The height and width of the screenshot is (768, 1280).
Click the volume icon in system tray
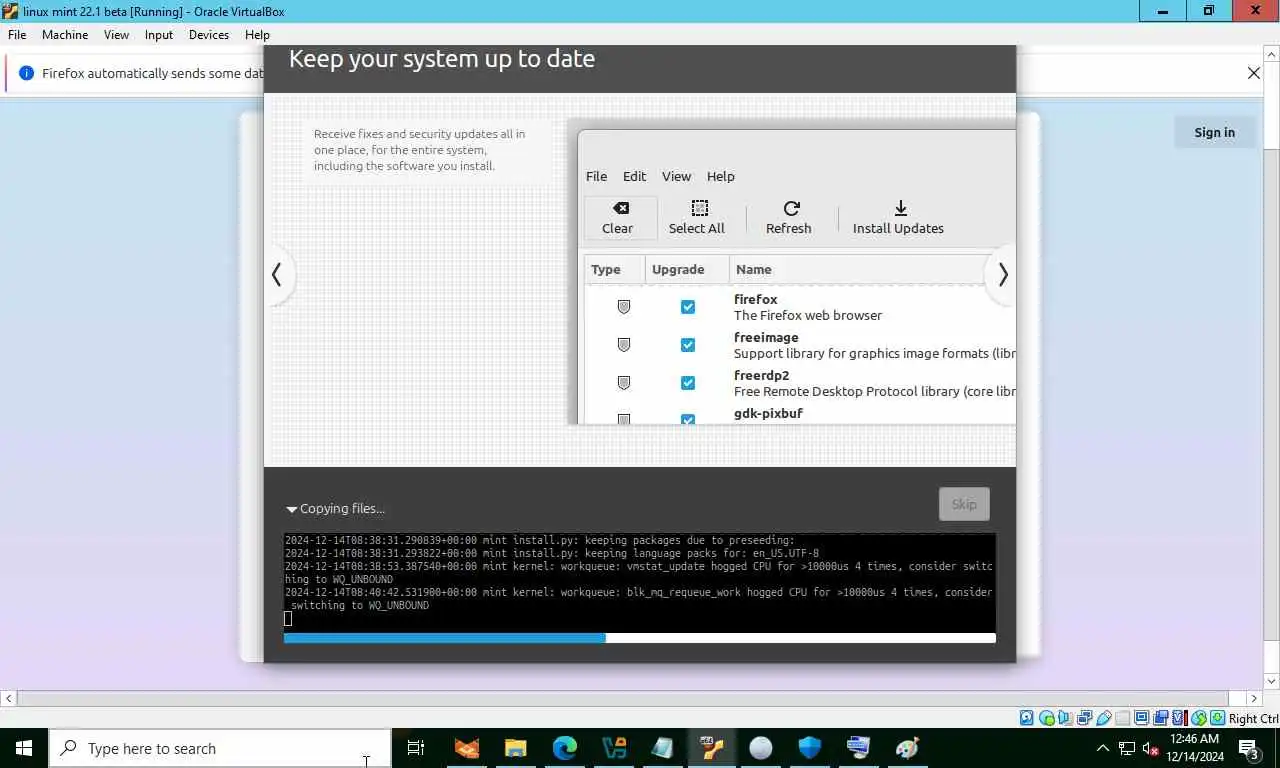1150,748
